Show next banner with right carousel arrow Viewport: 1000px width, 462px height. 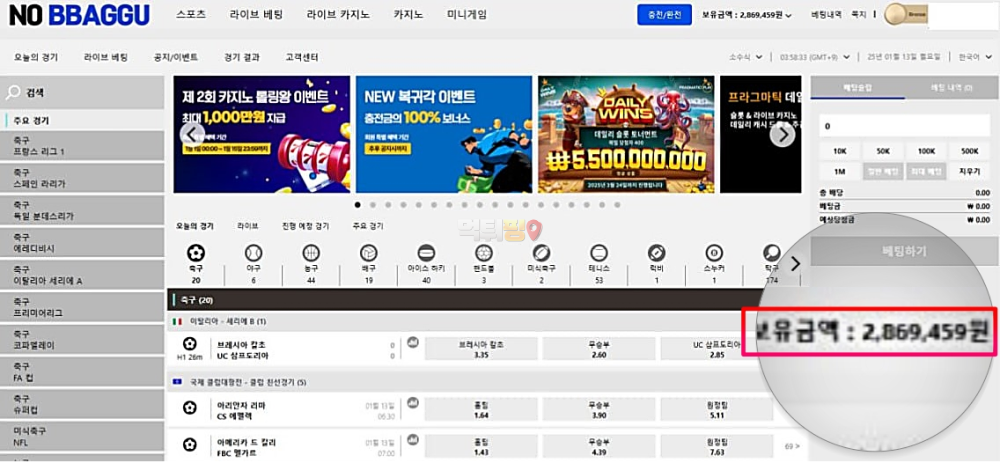pyautogui.click(x=783, y=135)
